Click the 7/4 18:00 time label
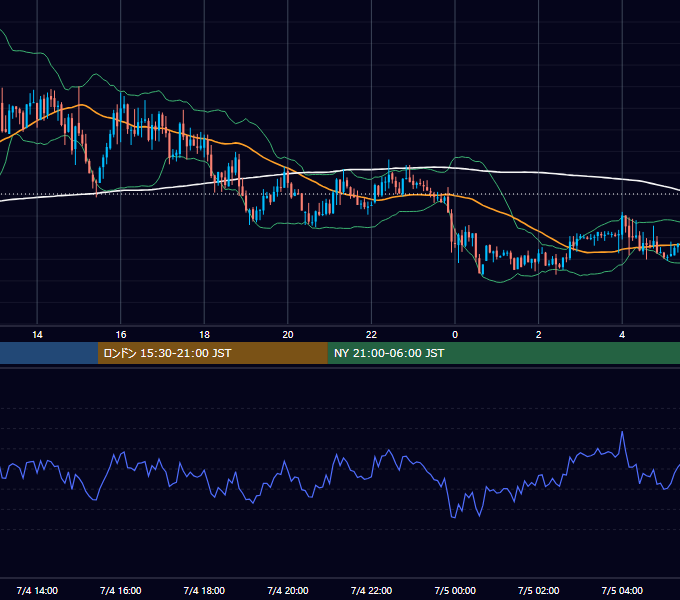The height and width of the screenshot is (600, 680). click(x=204, y=590)
